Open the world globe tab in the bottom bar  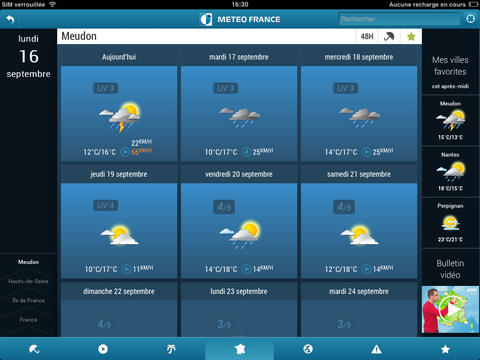pos(308,349)
